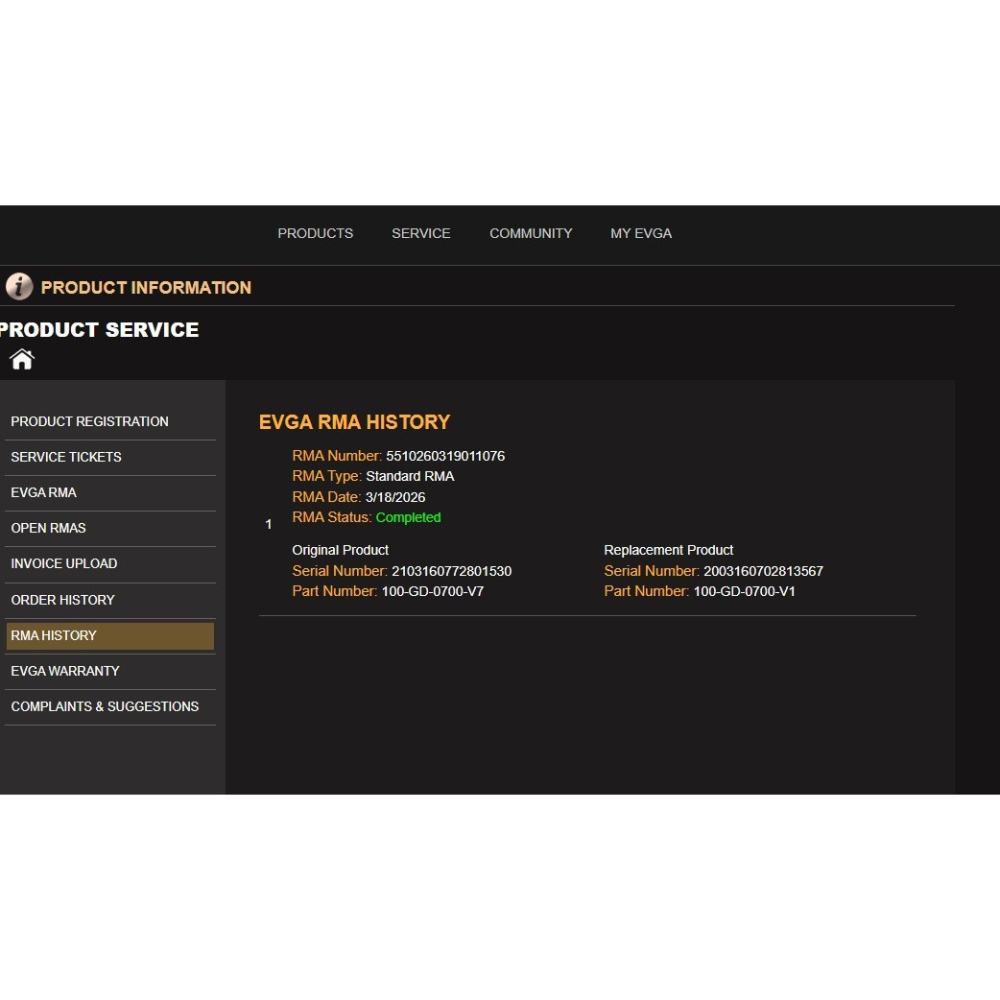Screen dimensions: 1000x1000
Task: Click original serial number 2103160772801530
Action: point(452,571)
